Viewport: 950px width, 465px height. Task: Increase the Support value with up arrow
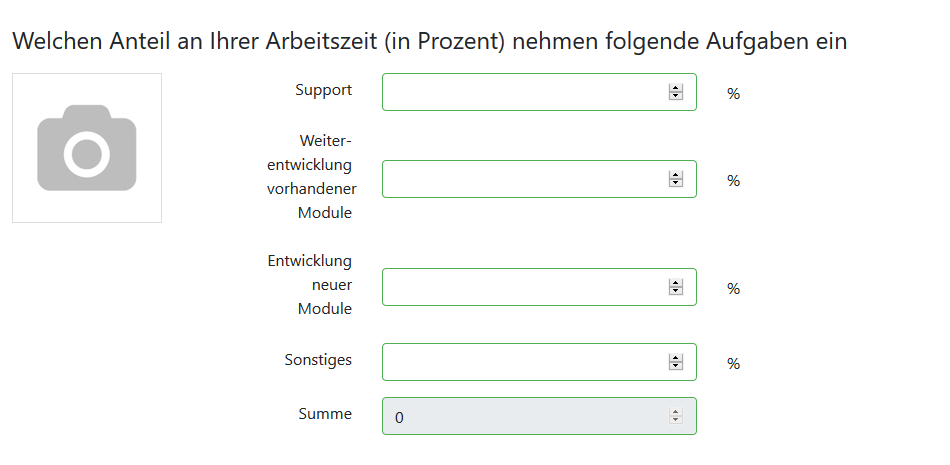tap(676, 88)
